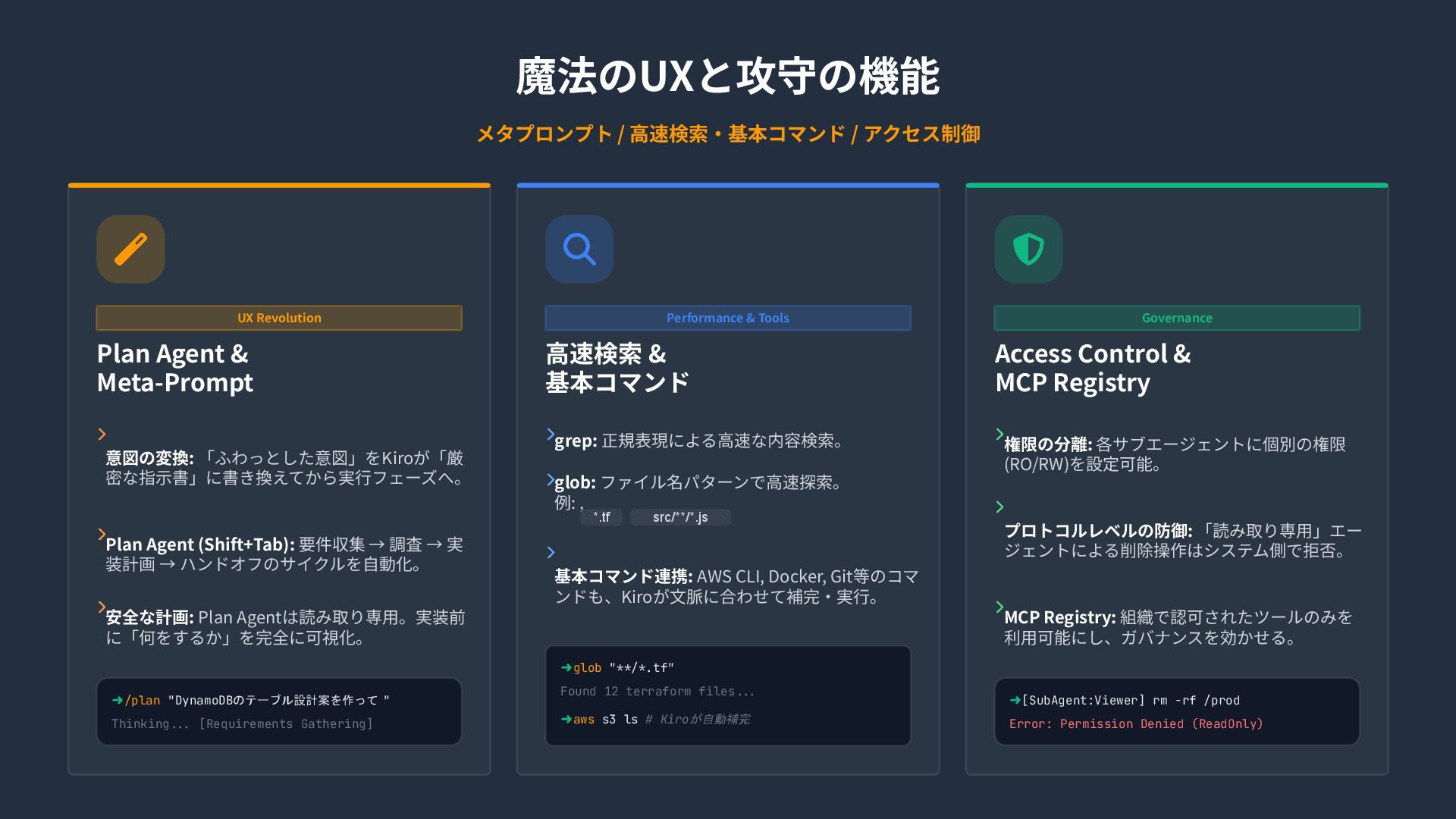
Task: Click the Permission Denied error line
Action: click(1135, 723)
